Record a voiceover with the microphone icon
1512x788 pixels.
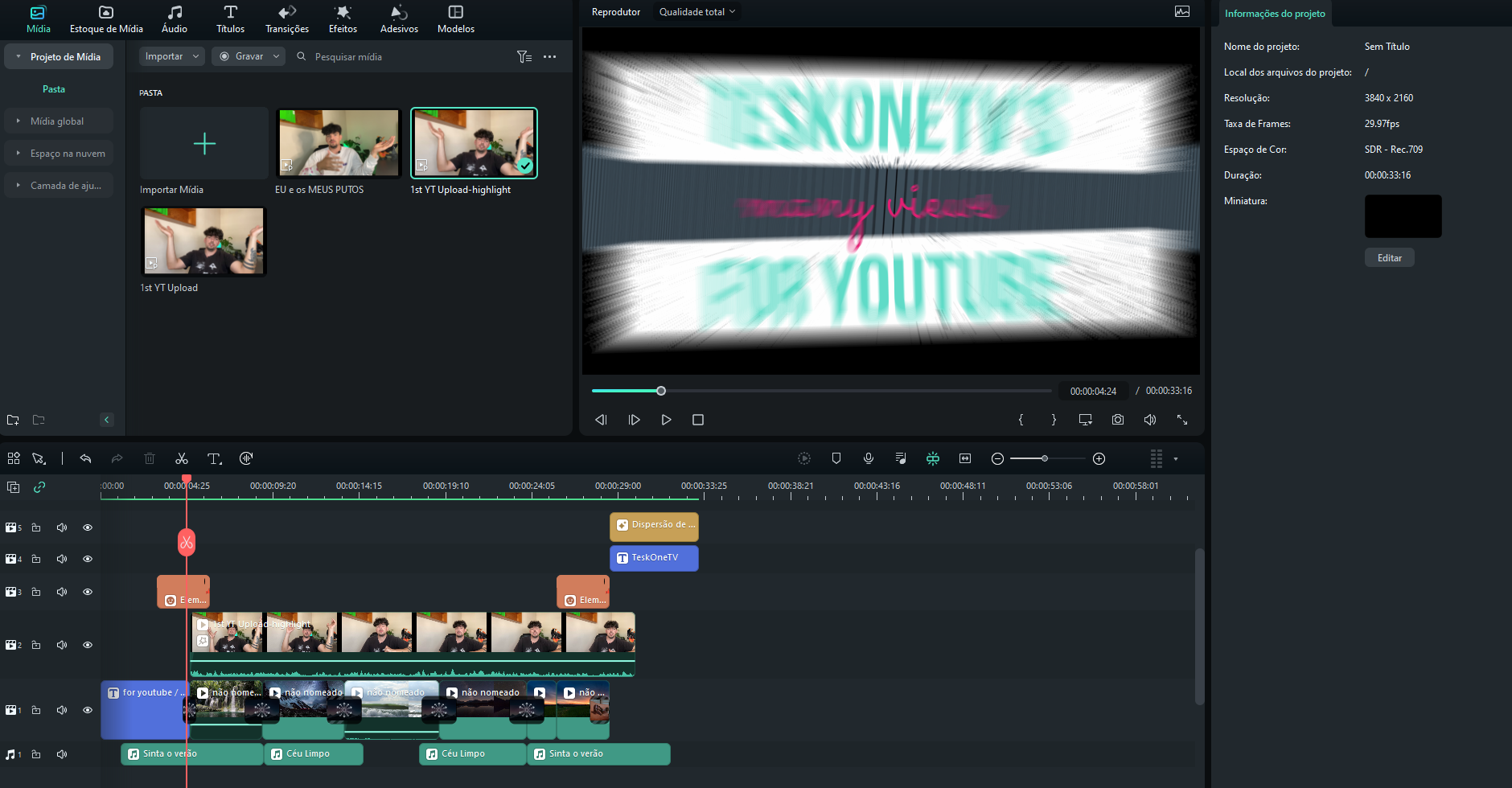pos(869,458)
